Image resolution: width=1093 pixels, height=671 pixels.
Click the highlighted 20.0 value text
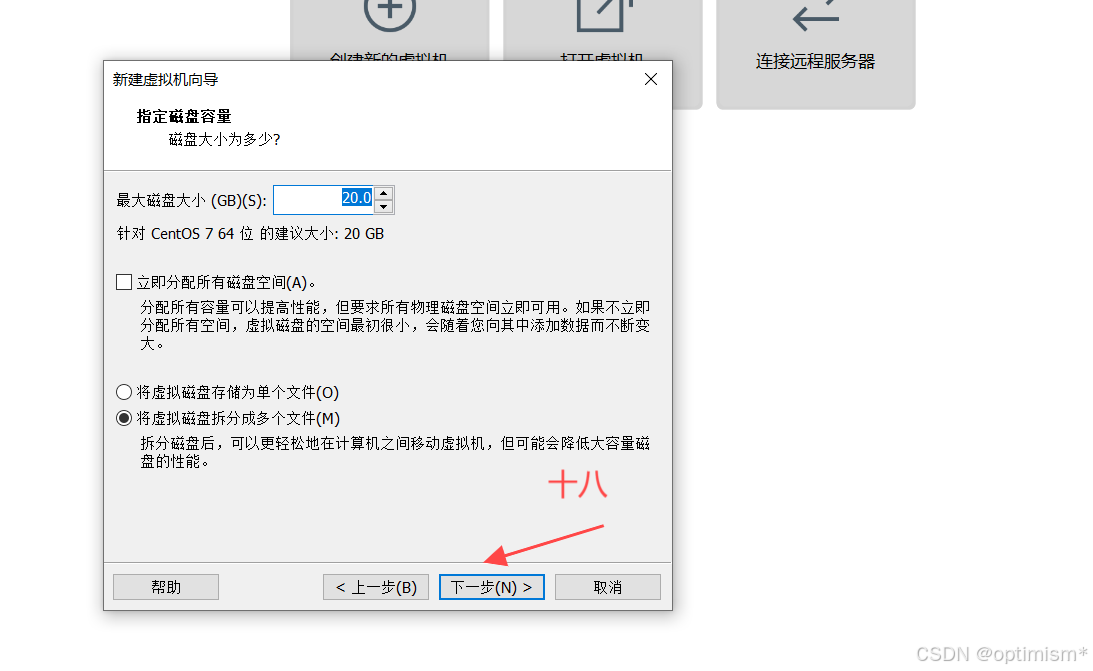point(356,198)
